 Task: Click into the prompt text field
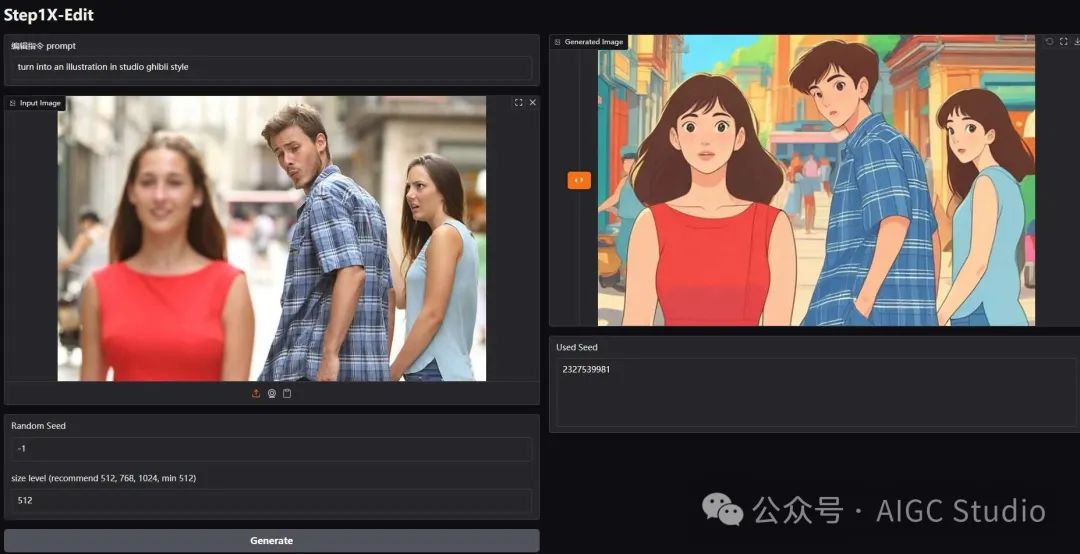pos(271,68)
